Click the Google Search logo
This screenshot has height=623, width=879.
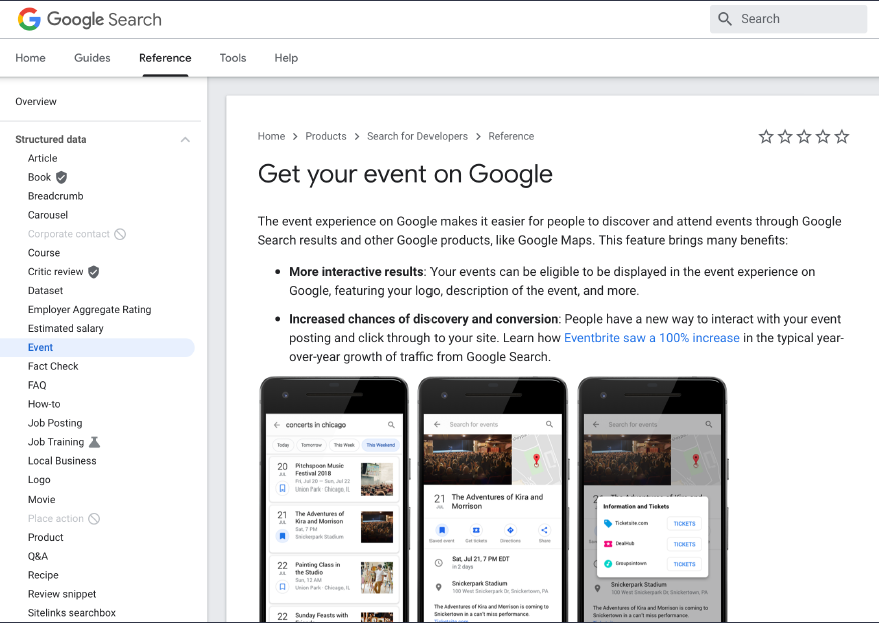(x=90, y=19)
